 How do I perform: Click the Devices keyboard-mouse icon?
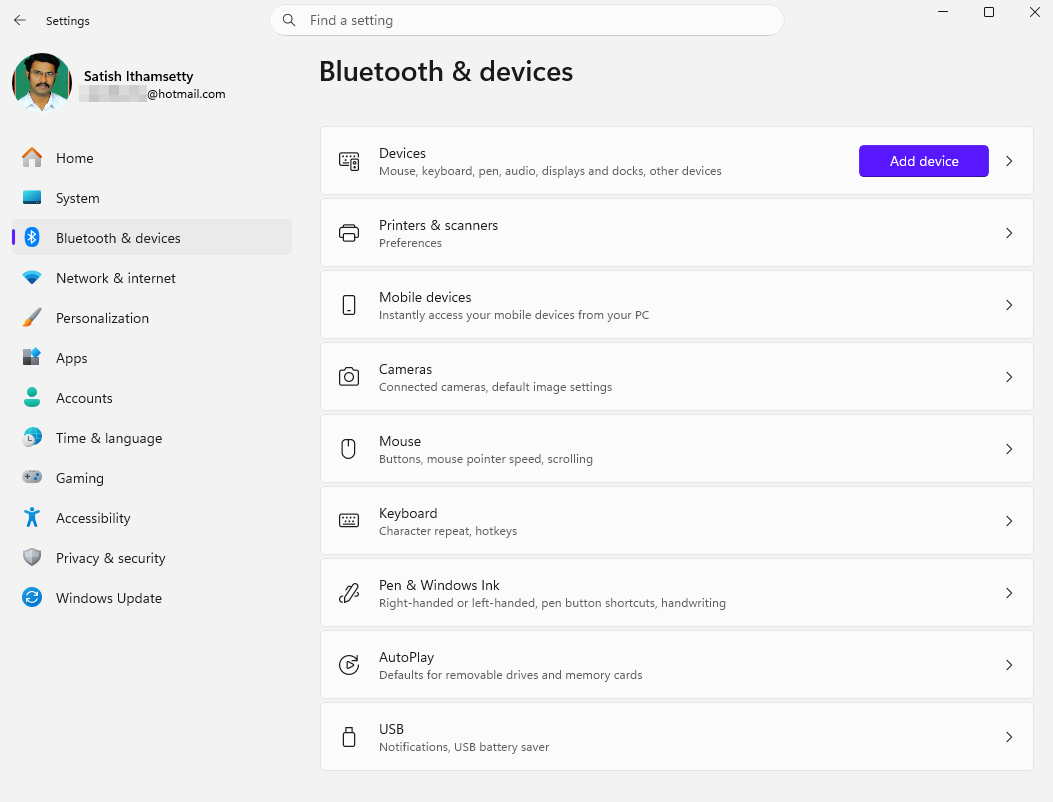pyautogui.click(x=349, y=161)
